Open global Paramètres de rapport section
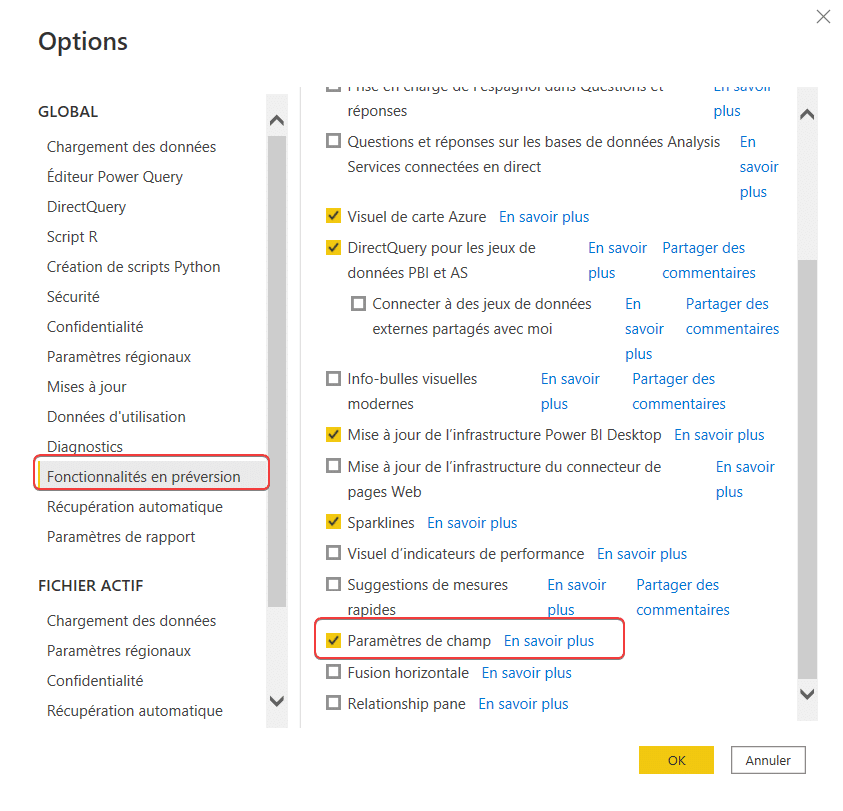843x811 pixels. point(121,537)
